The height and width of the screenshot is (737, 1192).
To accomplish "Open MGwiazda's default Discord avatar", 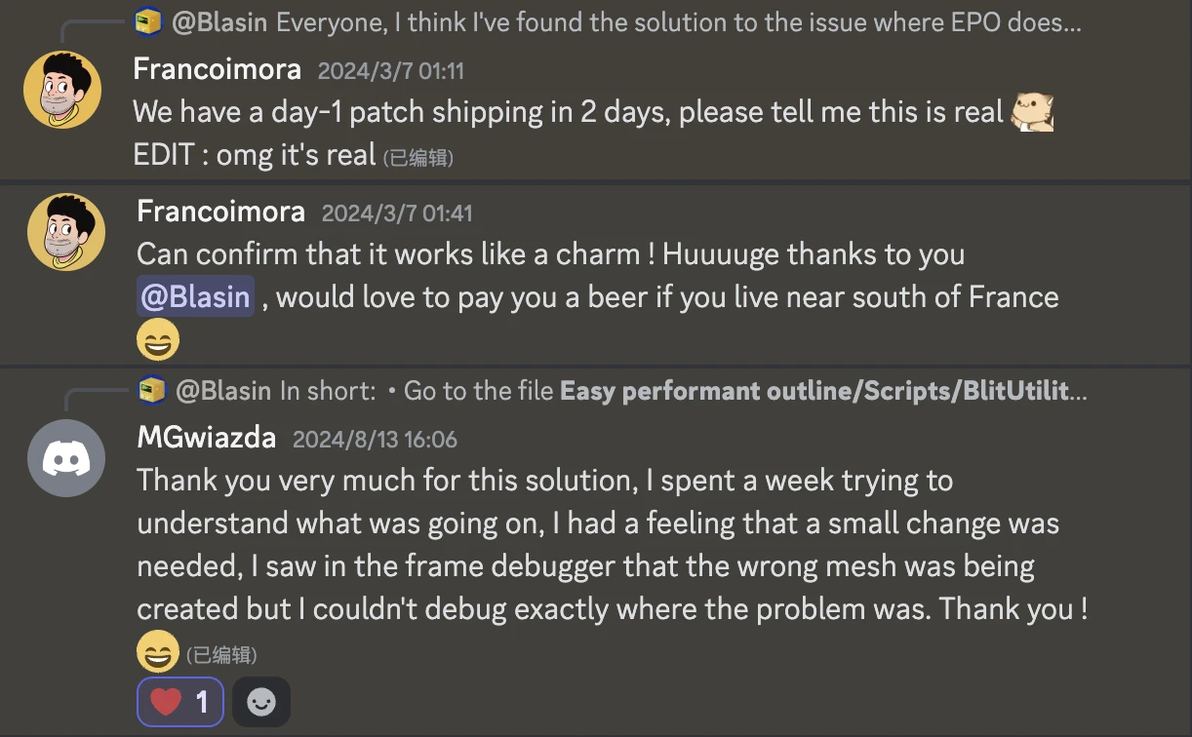I will click(x=66, y=459).
